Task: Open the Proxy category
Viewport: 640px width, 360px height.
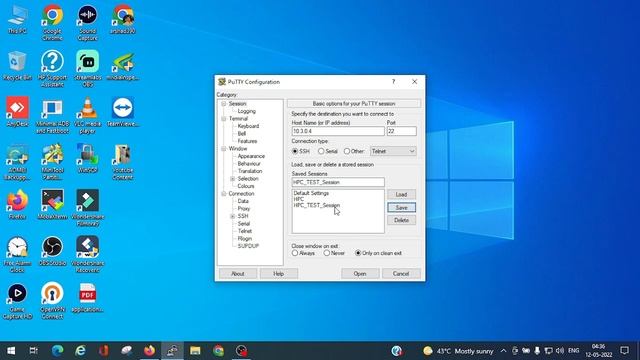Action: 244,209
